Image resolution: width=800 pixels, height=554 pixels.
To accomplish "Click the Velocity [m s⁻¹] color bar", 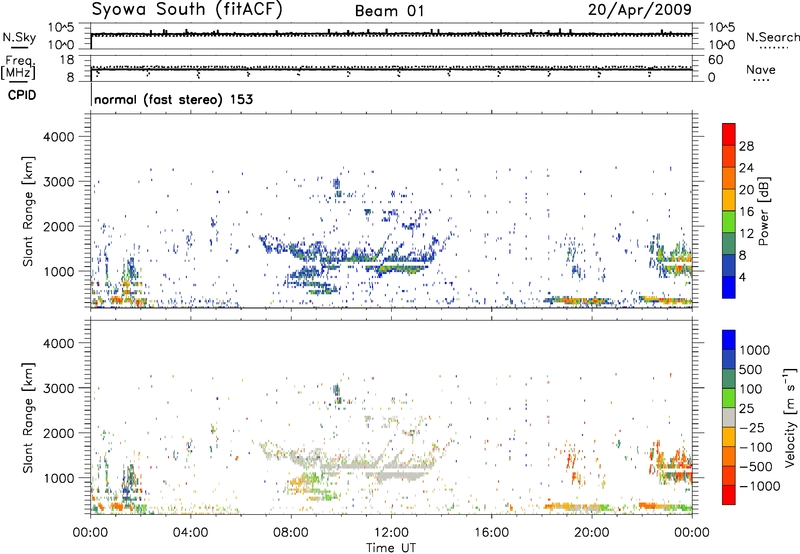I will pos(729,417).
